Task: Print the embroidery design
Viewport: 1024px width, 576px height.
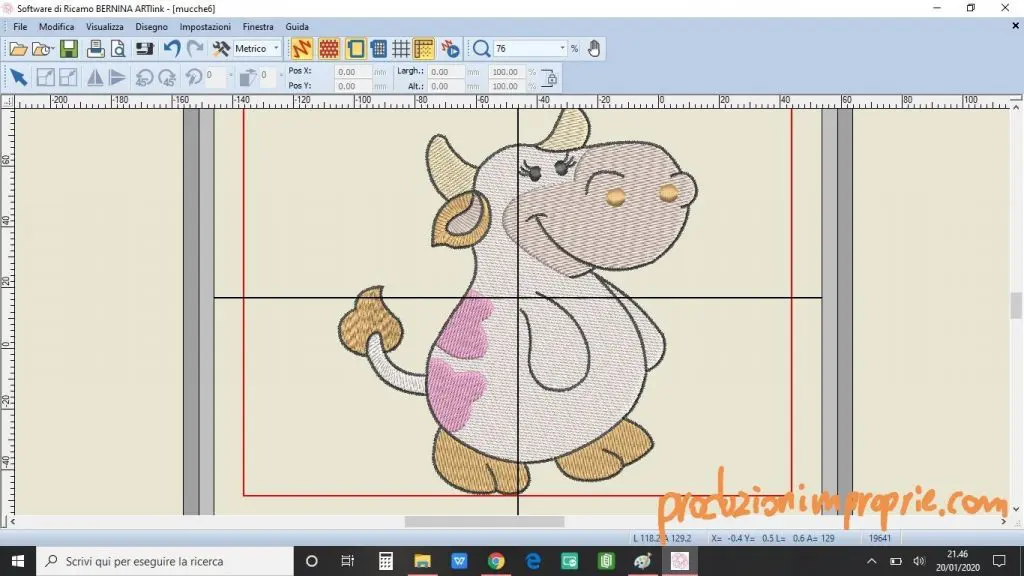Action: click(x=95, y=49)
